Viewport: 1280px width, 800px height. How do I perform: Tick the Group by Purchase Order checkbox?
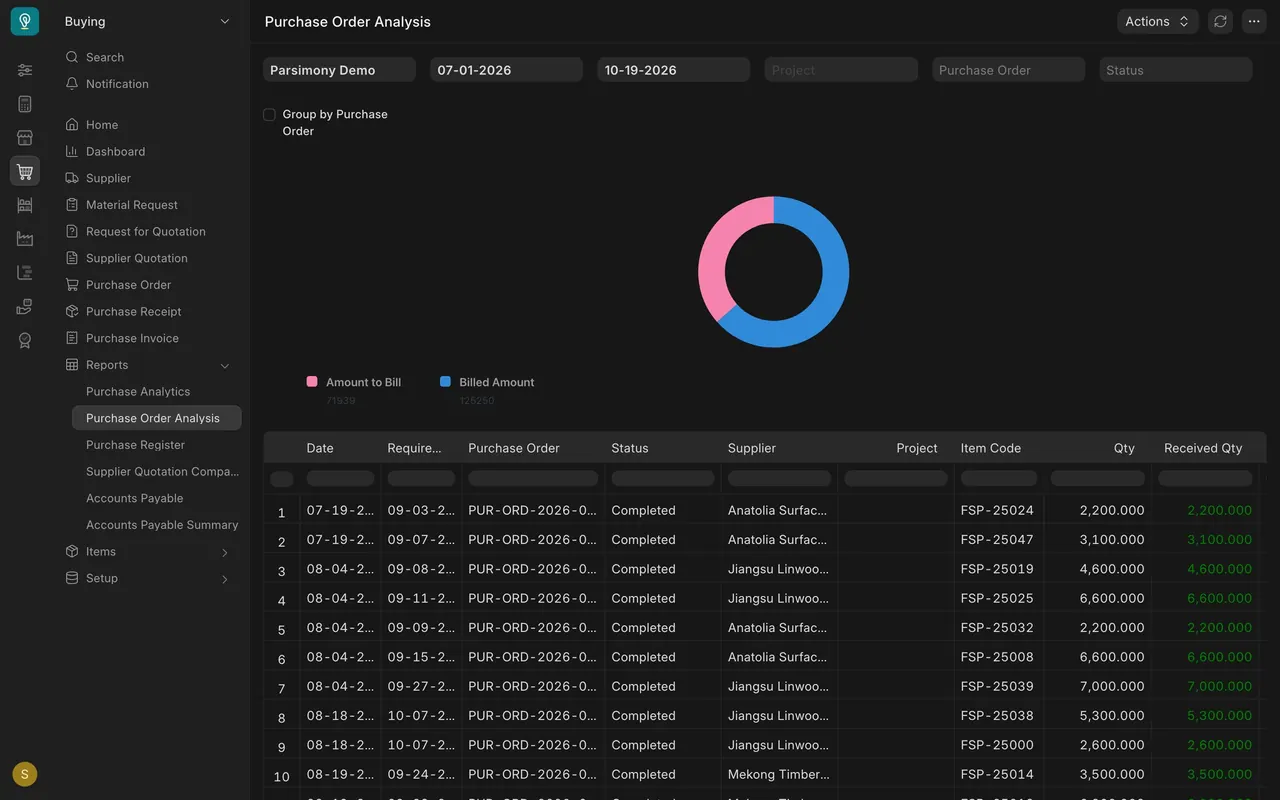(269, 115)
